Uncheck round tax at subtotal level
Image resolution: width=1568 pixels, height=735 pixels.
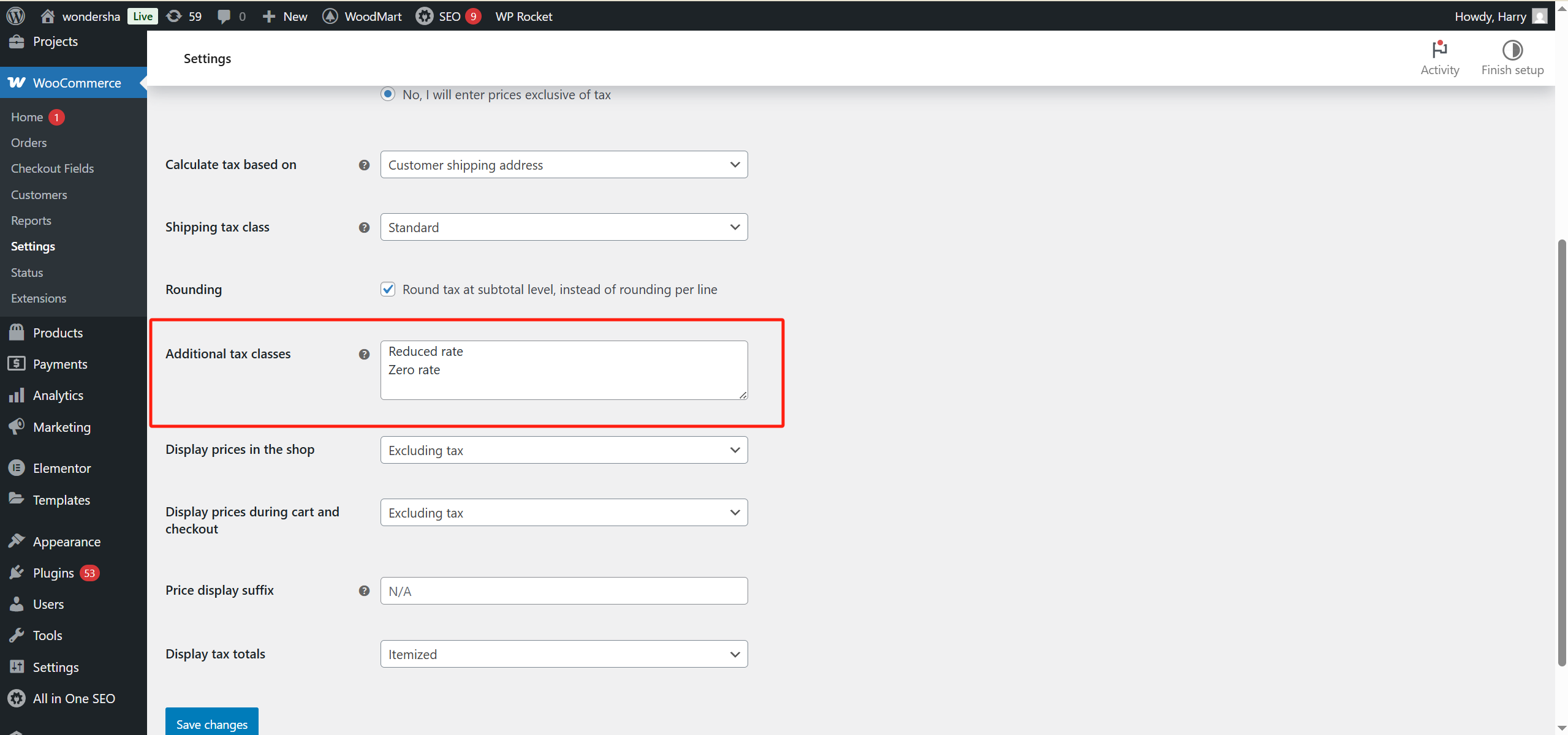[388, 288]
